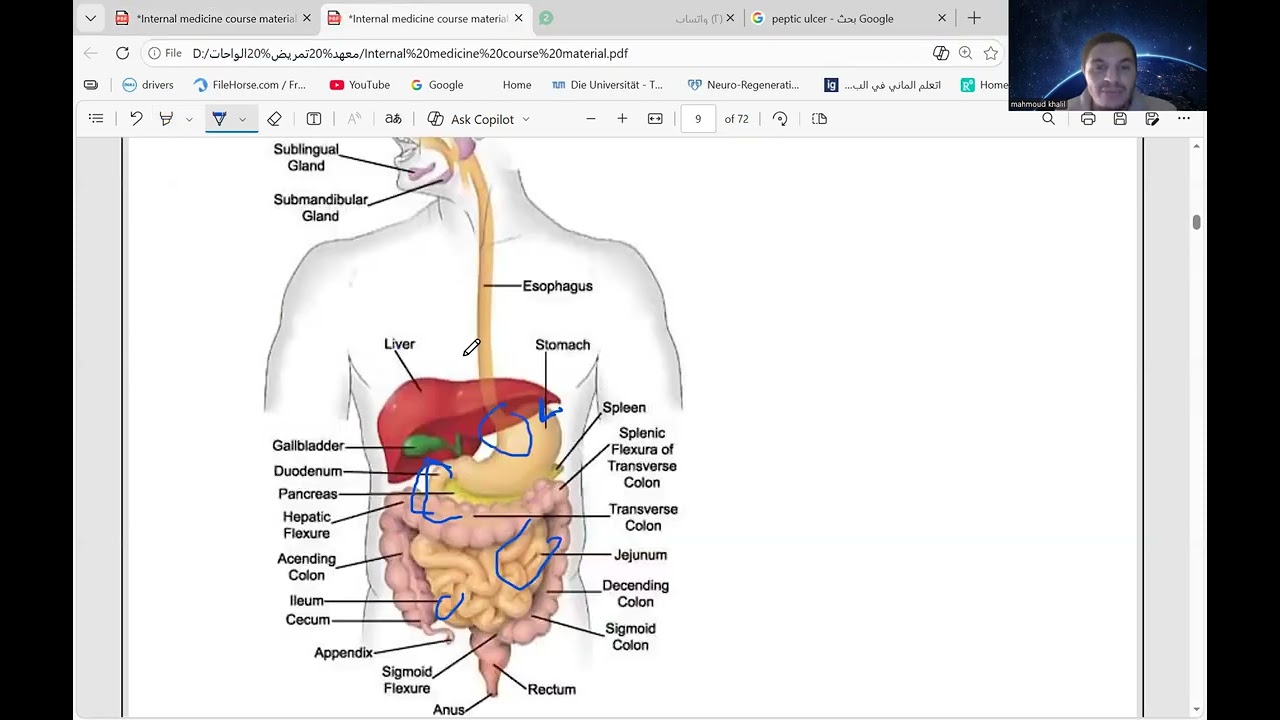This screenshot has height=720, width=1280.
Task: Click the Print icon
Action: pyautogui.click(x=1088, y=119)
